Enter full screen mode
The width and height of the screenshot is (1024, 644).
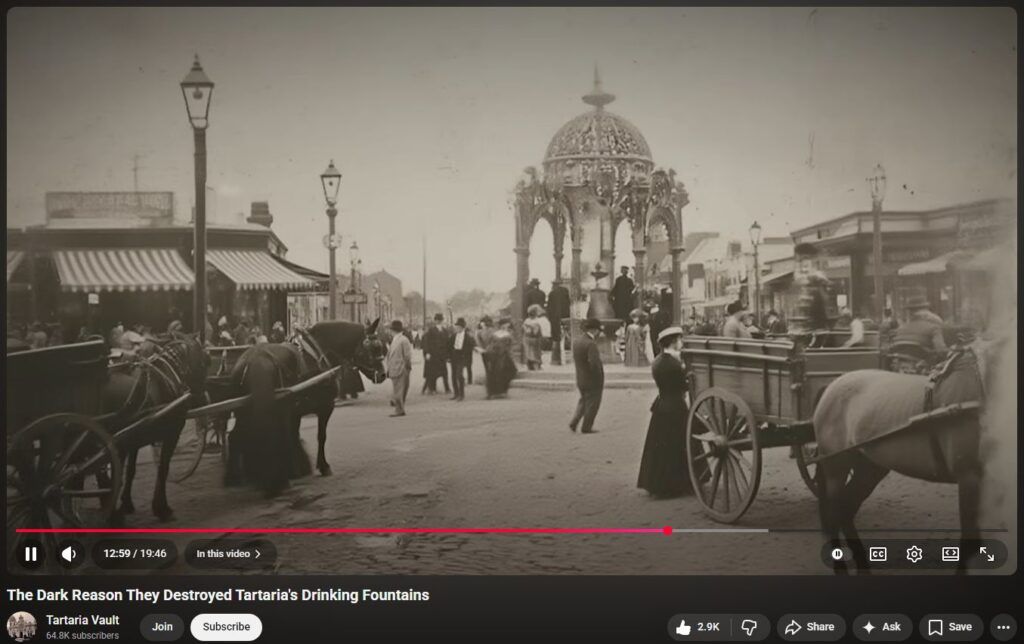coord(987,554)
